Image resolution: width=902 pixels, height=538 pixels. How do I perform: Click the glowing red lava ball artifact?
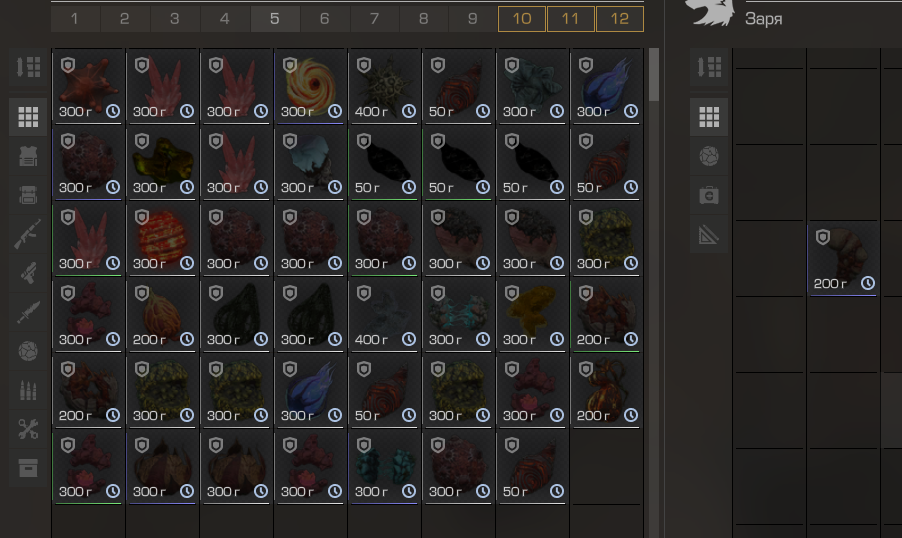click(x=163, y=238)
